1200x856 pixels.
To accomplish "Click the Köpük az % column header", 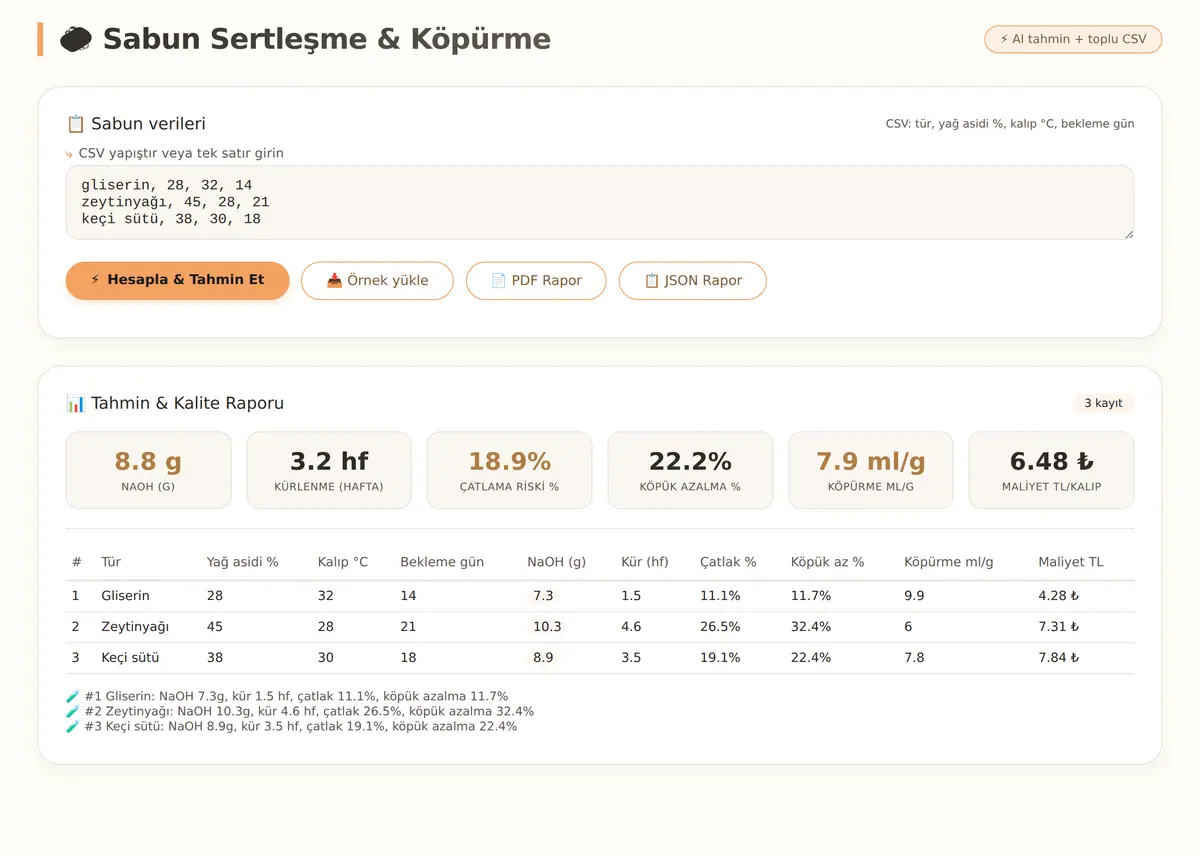I will [x=827, y=562].
